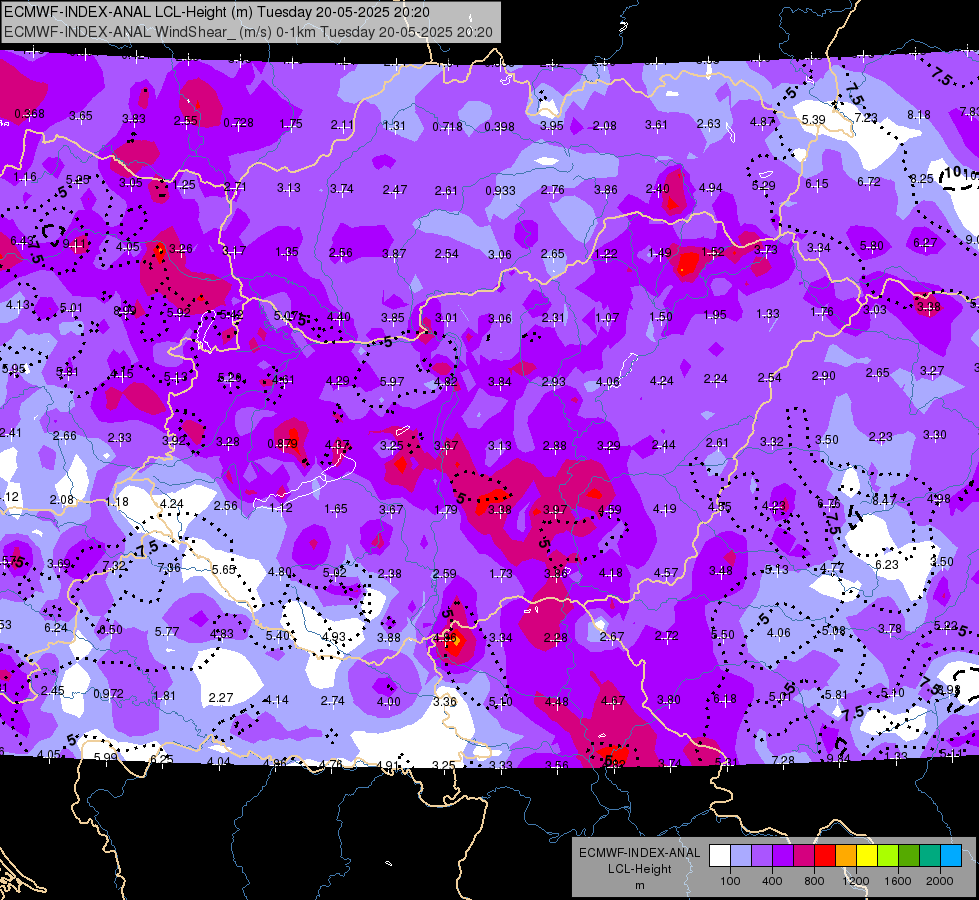Click the wind shear value 7.28
This screenshot has height=900, width=979.
pos(783,760)
